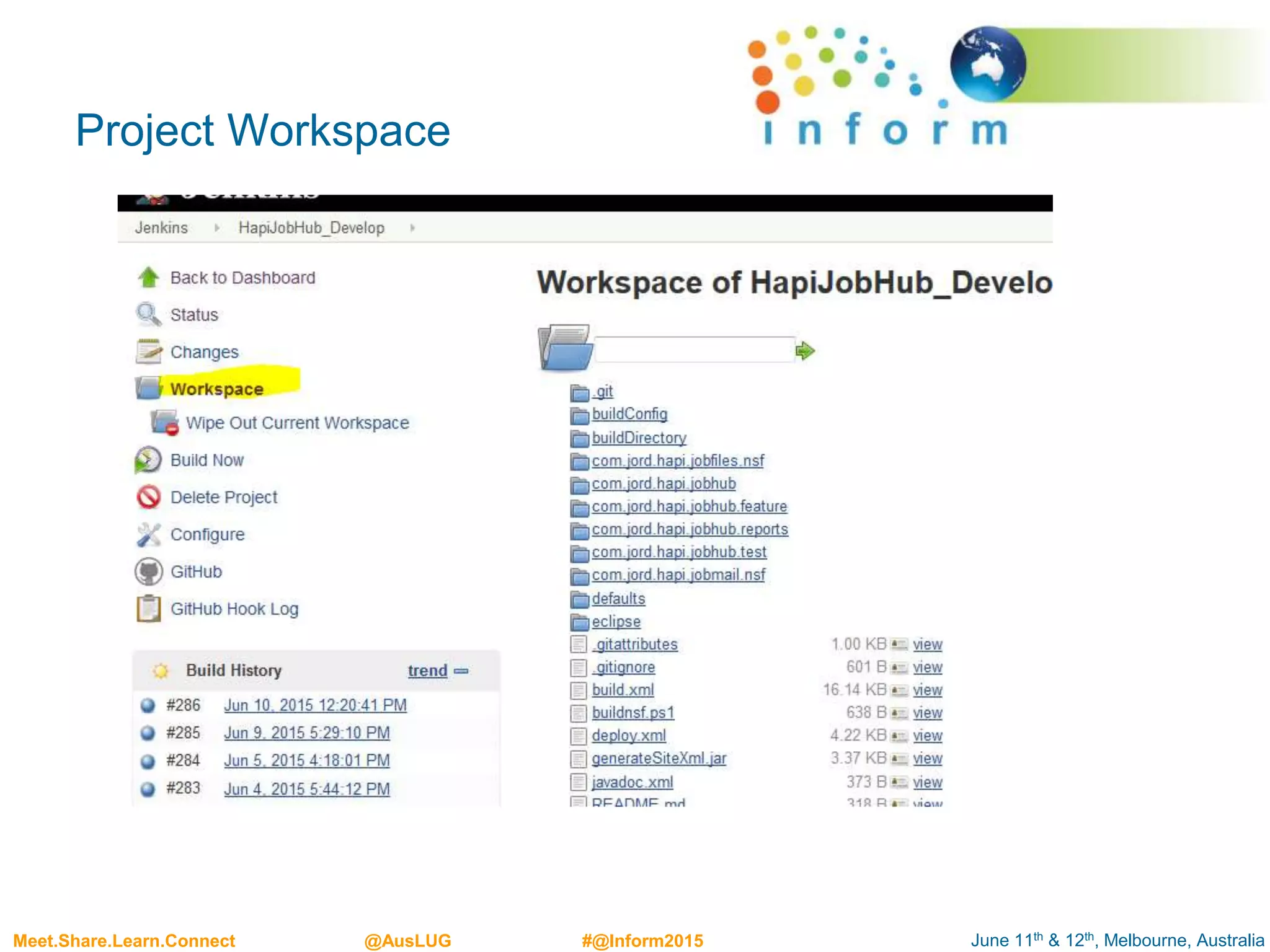This screenshot has height=952, width=1270.
Task: Click the Status magnifier icon
Action: [148, 314]
